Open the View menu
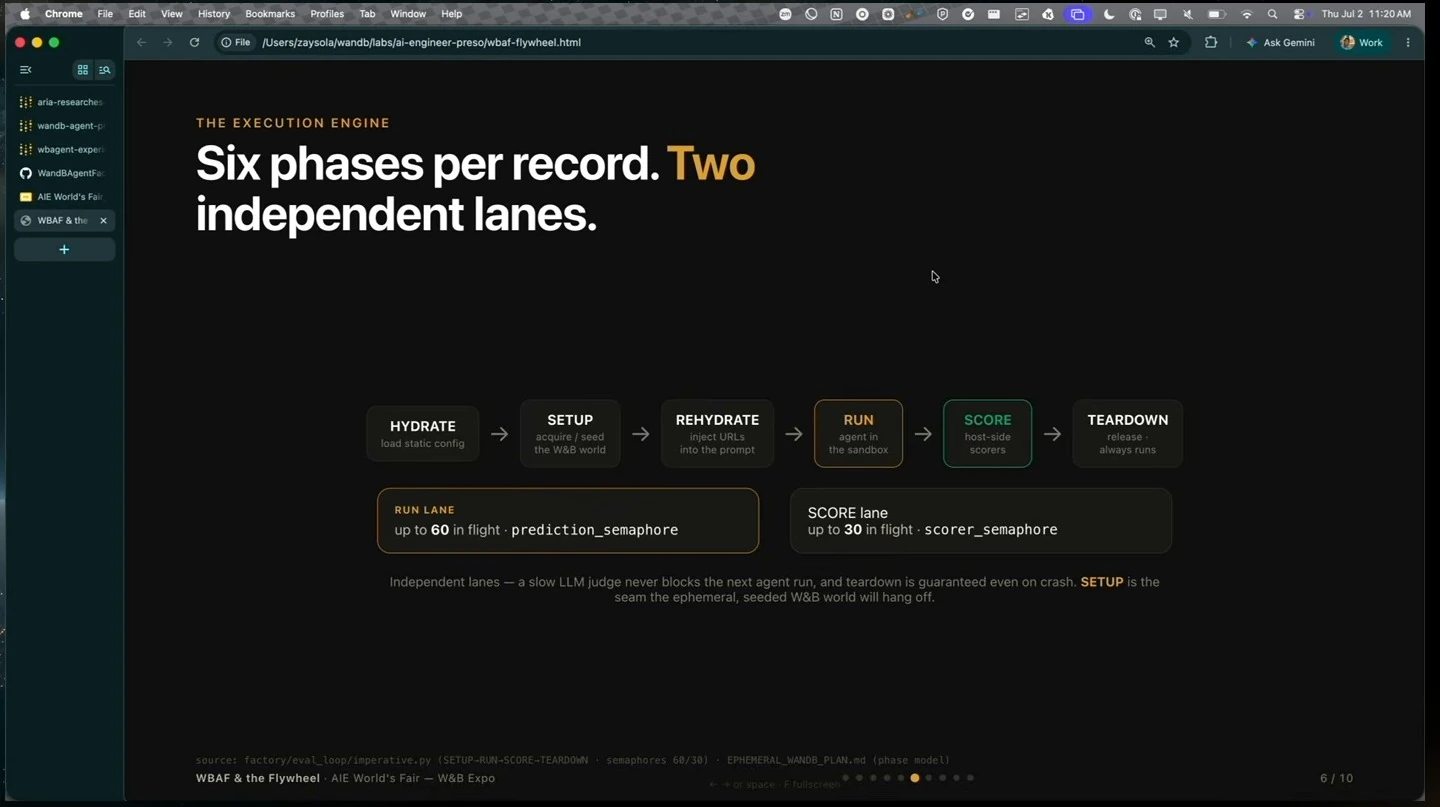 pos(172,14)
